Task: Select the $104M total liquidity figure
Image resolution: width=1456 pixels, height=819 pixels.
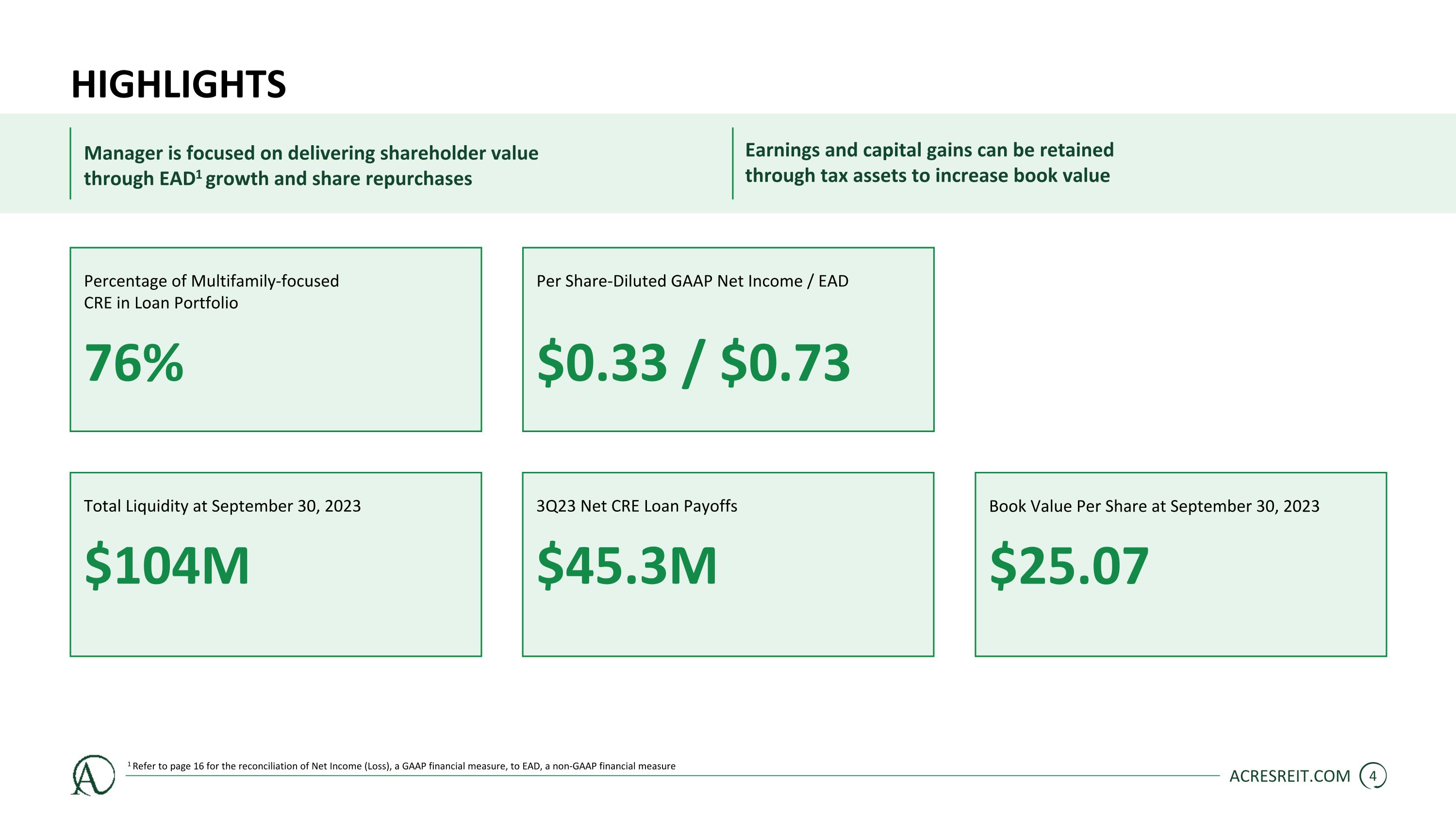Action: [167, 565]
